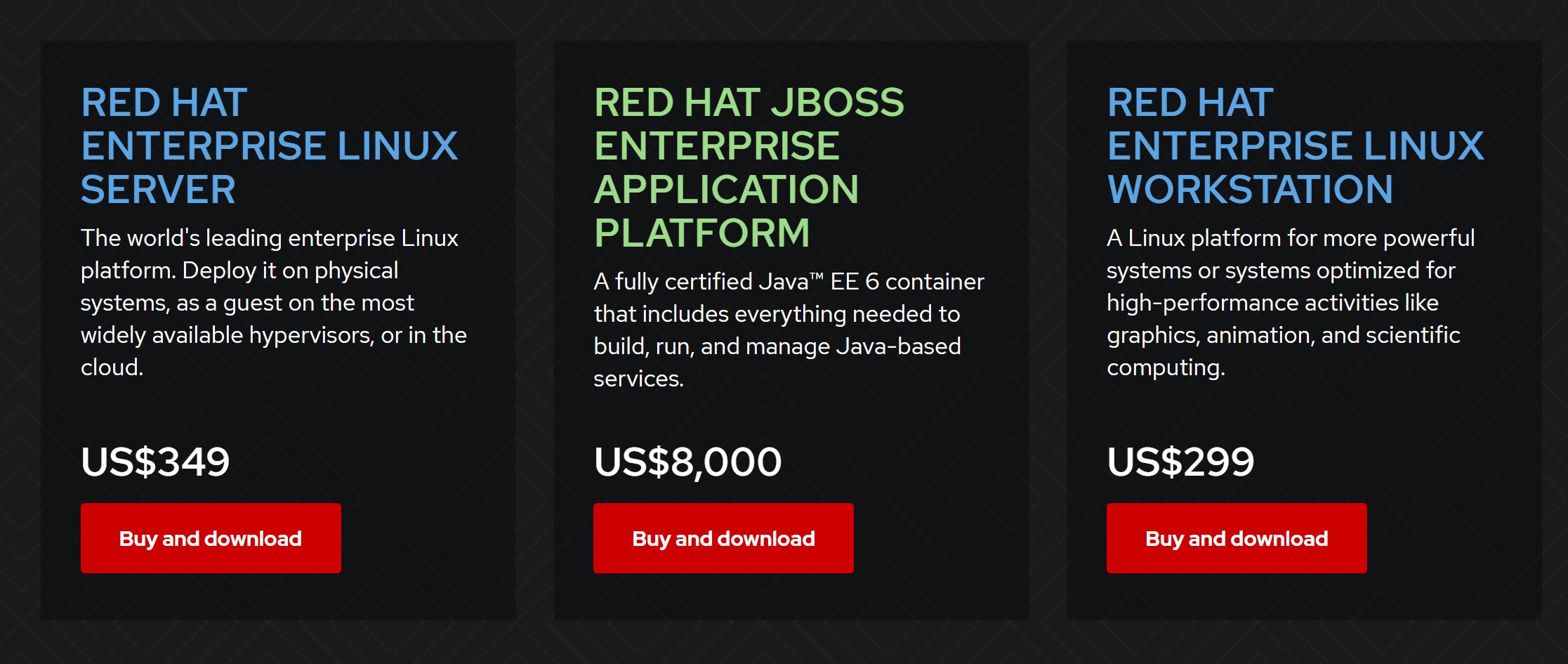
Task: Select the US$8,000 price
Action: (687, 462)
